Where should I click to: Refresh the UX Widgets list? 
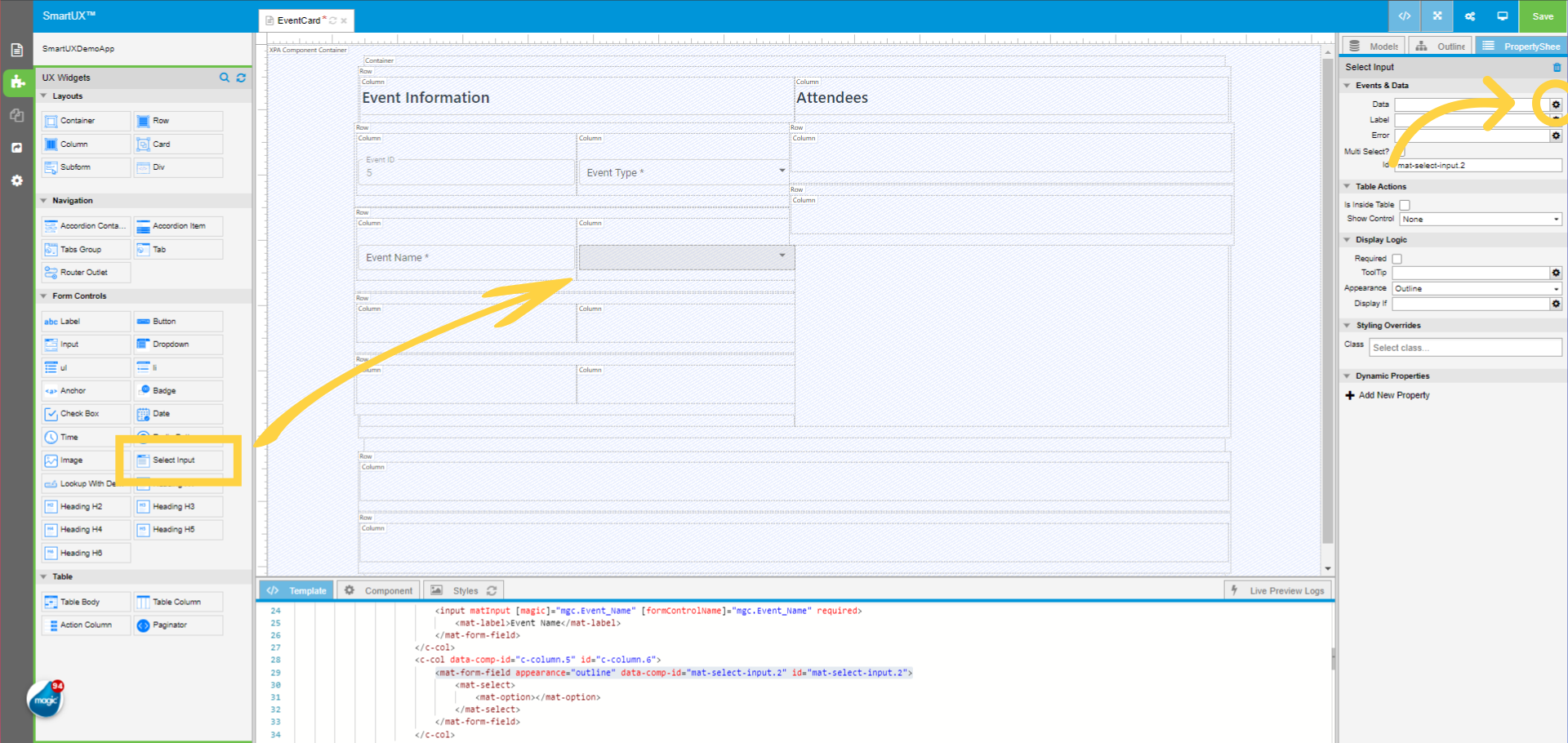coord(241,78)
